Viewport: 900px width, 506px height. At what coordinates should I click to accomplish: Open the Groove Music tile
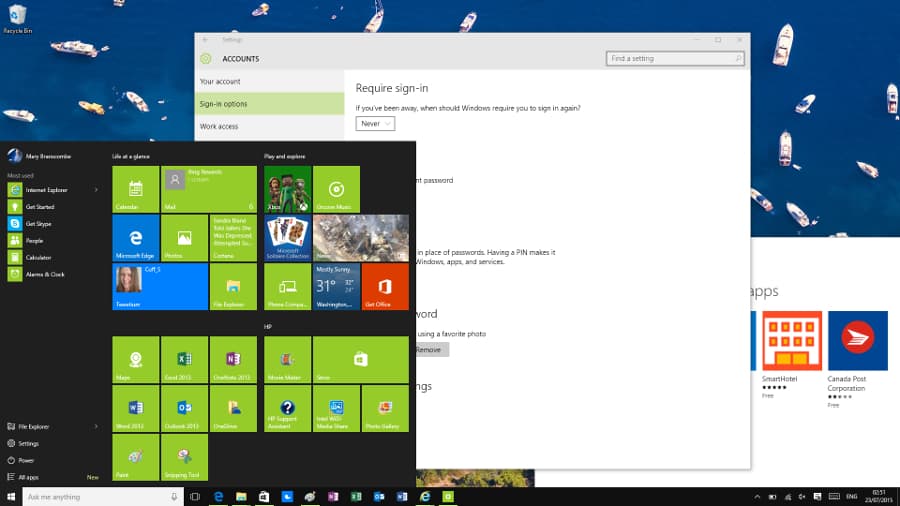[x=336, y=189]
